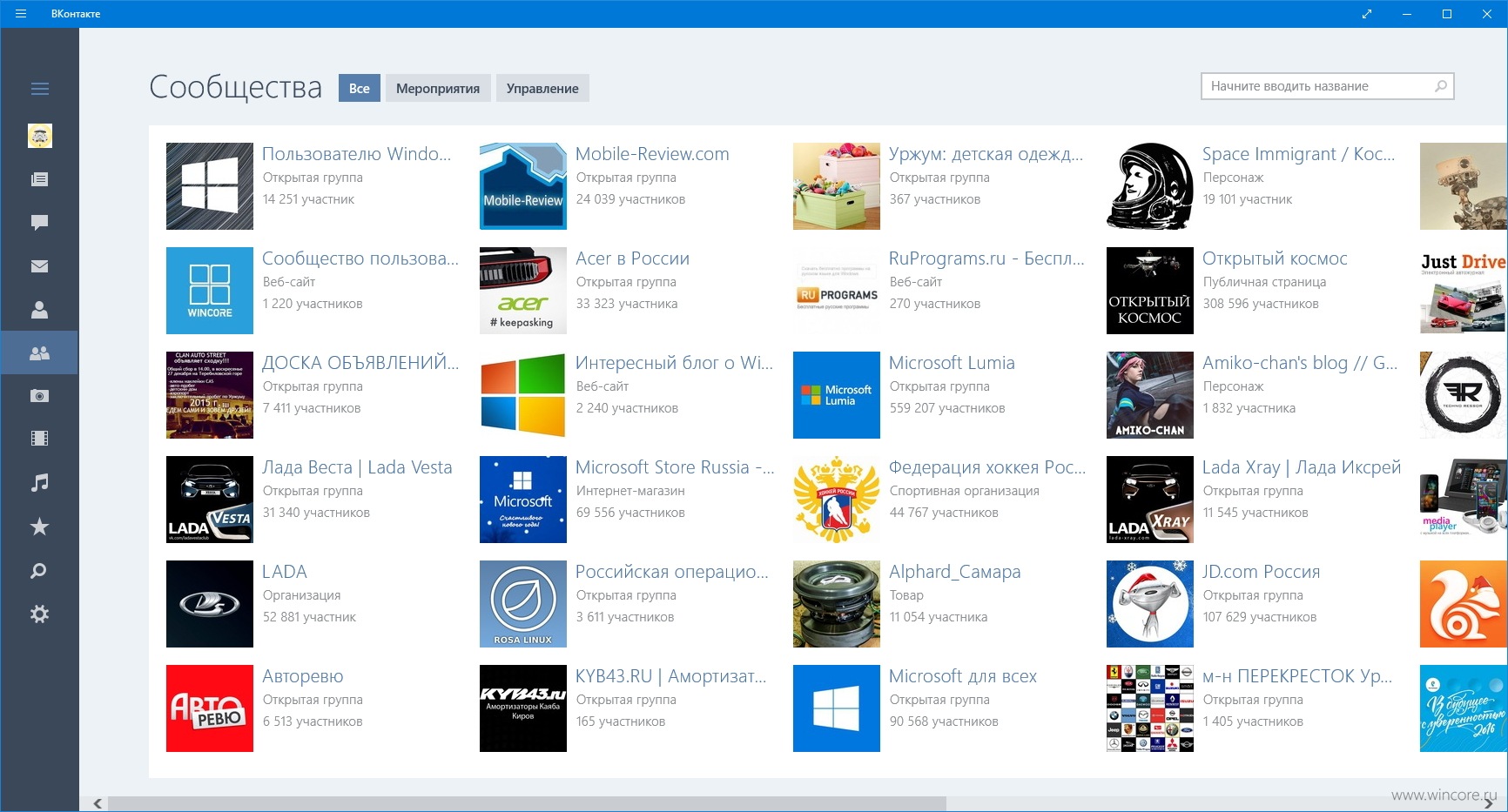Screen dimensions: 1508x812
Task: Open м-н ПЕРЕКРЕСТОК community link
Action: click(x=1297, y=676)
